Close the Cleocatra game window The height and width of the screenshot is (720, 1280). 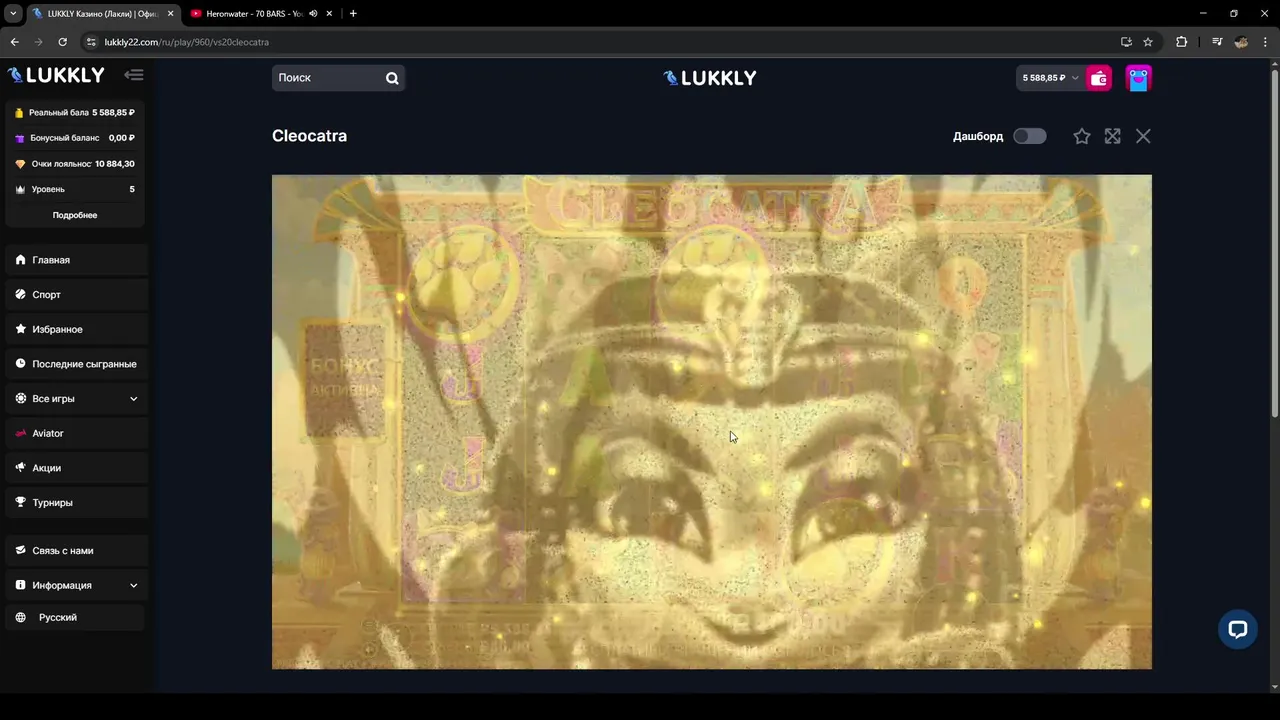click(x=1143, y=136)
